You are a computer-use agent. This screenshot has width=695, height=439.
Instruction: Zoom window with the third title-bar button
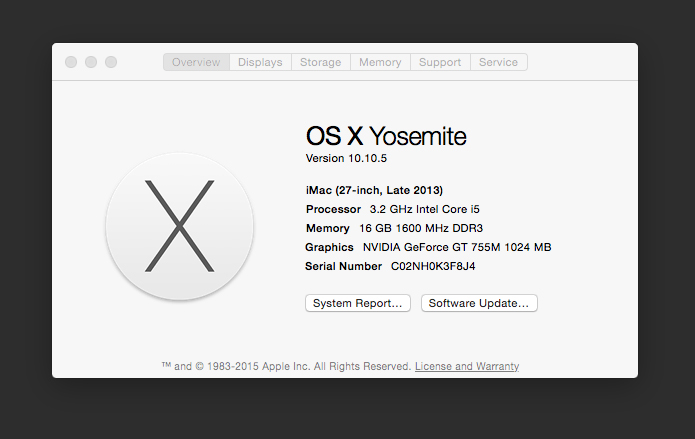click(x=111, y=62)
